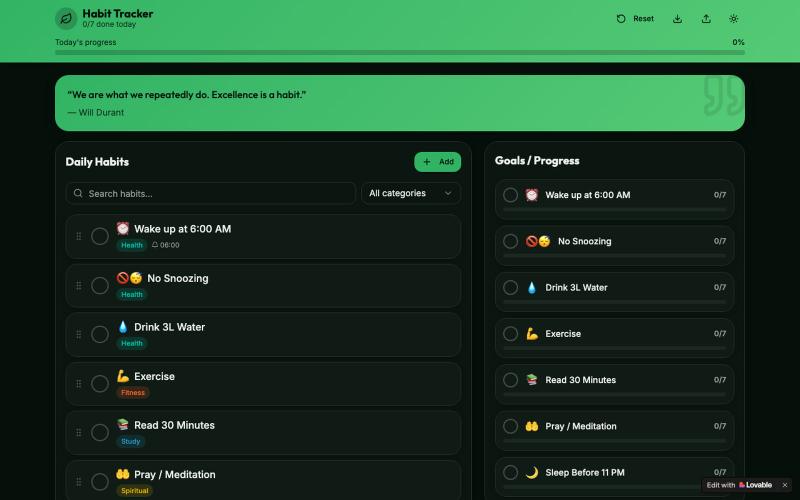This screenshot has width=800, height=500.
Task: Click the drag handle of Pray / Meditation habit
Action: click(79, 482)
